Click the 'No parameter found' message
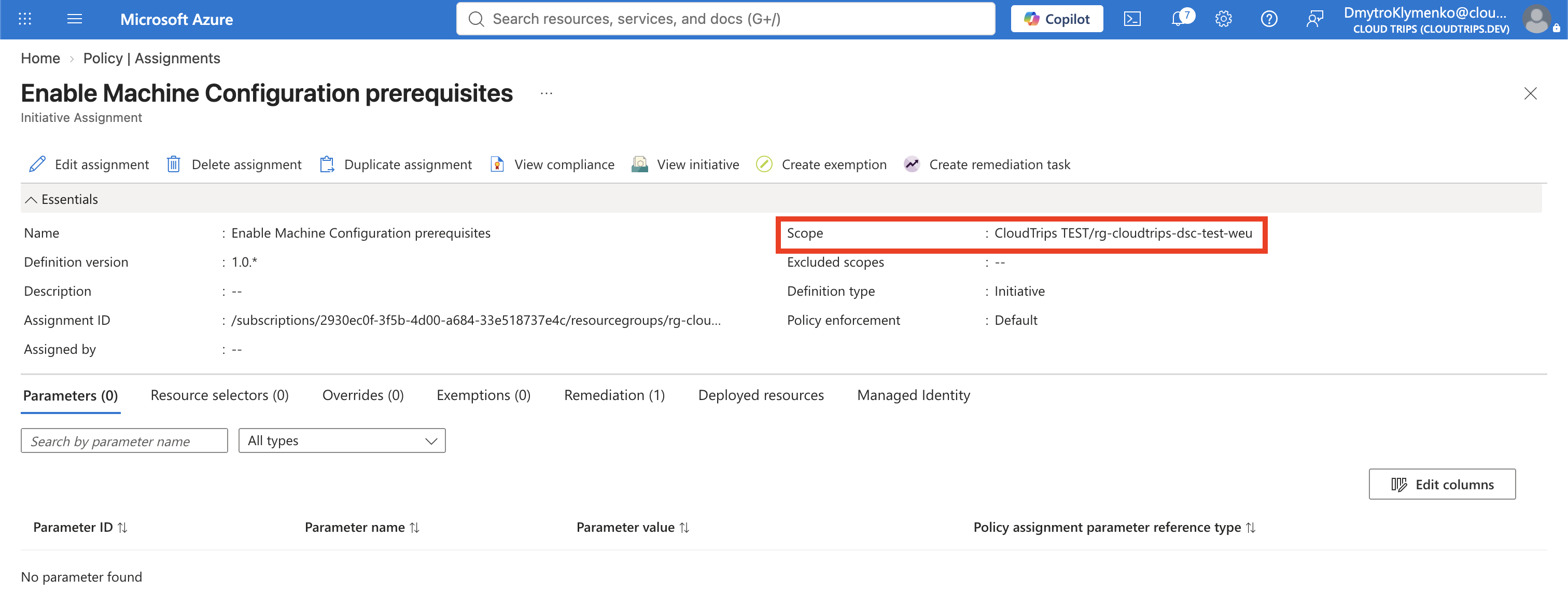This screenshot has width=1568, height=606. pos(81,577)
